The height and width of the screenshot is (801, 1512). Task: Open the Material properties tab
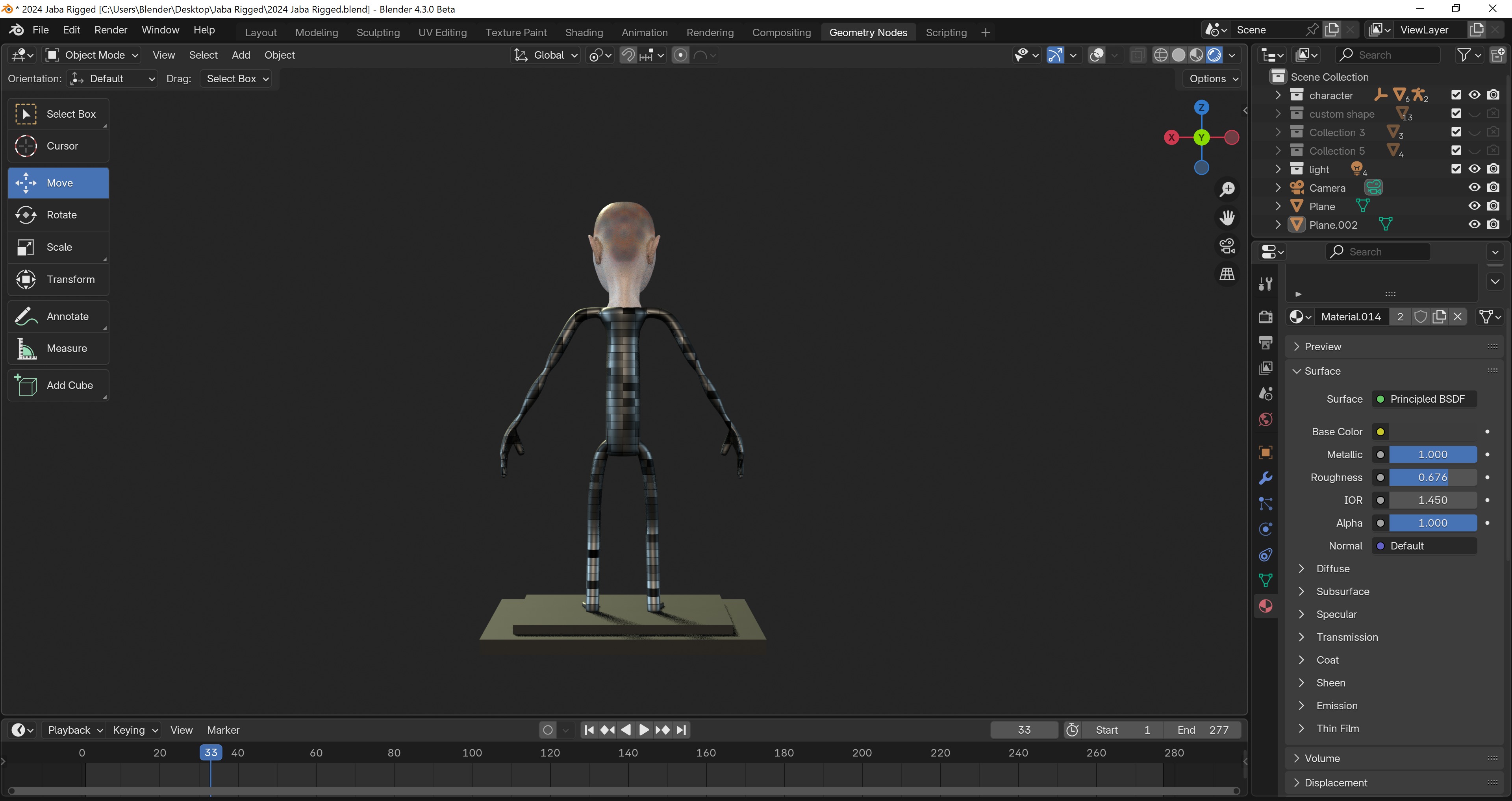1266,606
